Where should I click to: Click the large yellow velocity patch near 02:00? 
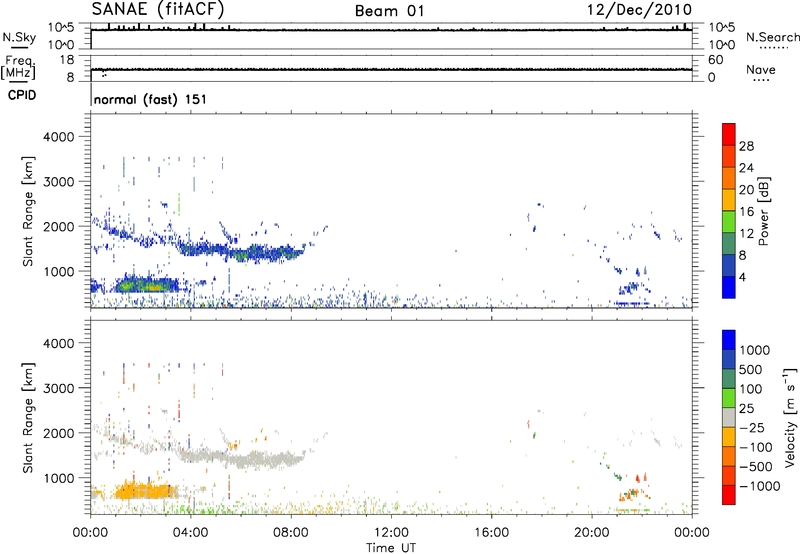point(145,491)
